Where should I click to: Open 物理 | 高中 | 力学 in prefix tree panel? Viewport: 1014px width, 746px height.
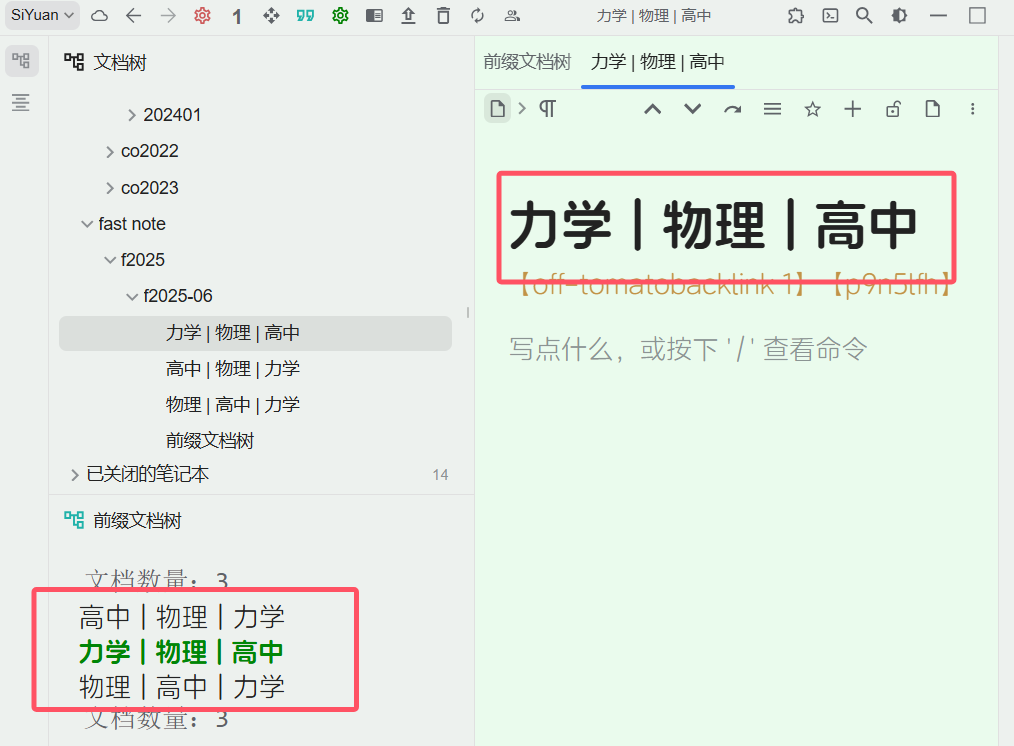point(182,687)
